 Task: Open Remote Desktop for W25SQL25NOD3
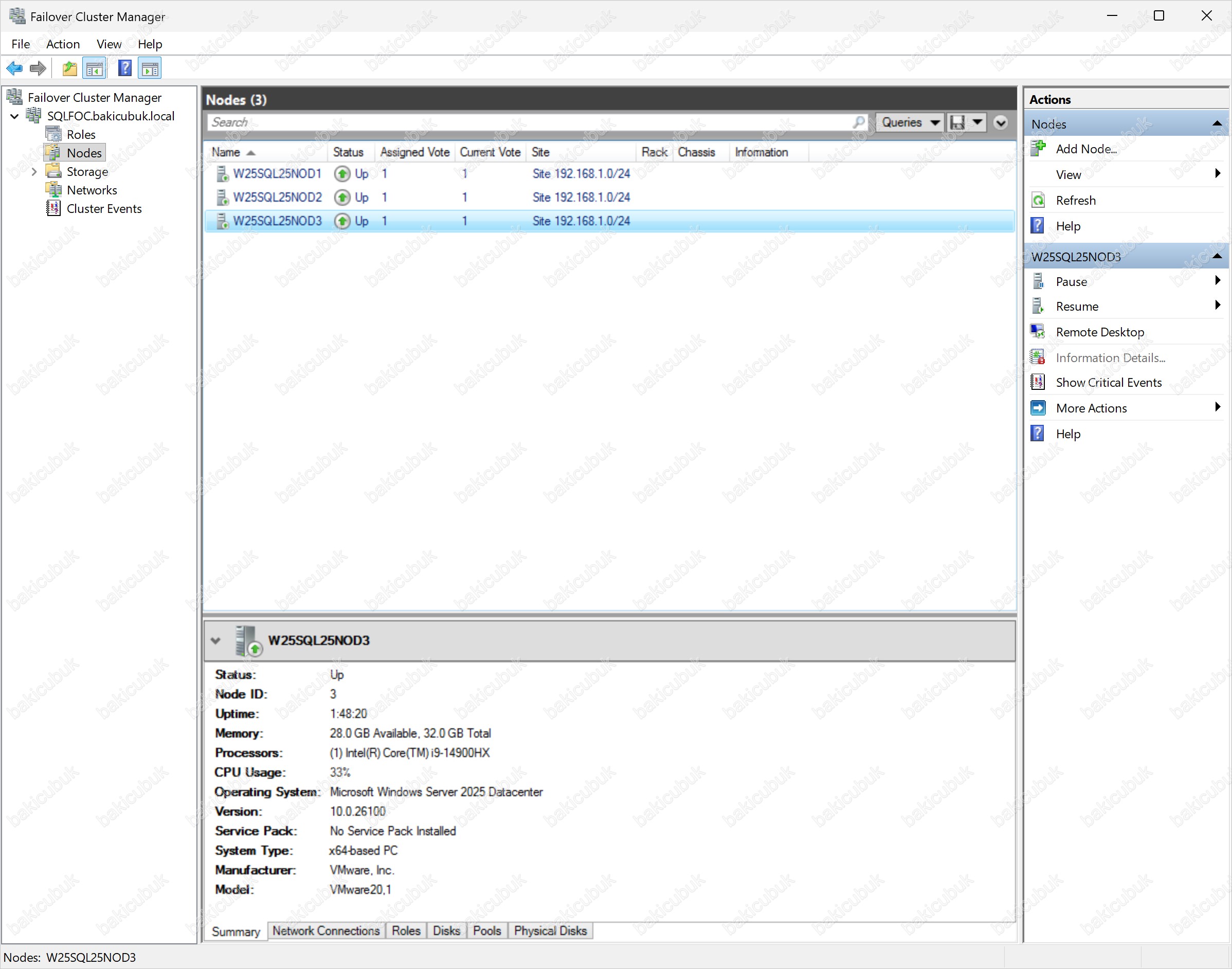1099,332
